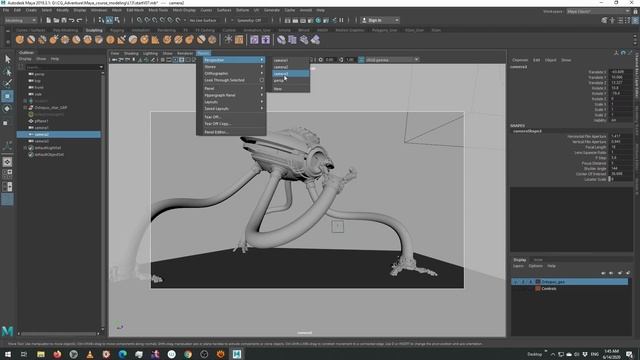Viewport: 640px width, 360px height.
Task: Click the Controls layer color swatch
Action: tap(538, 289)
